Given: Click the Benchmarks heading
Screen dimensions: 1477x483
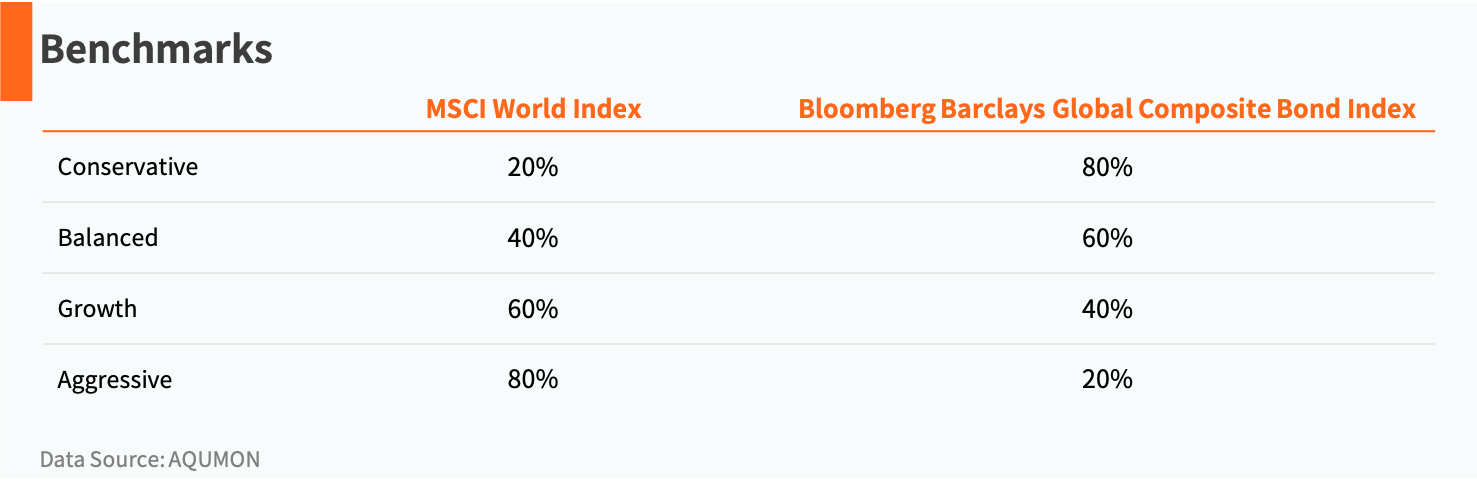Looking at the screenshot, I should pos(156,48).
